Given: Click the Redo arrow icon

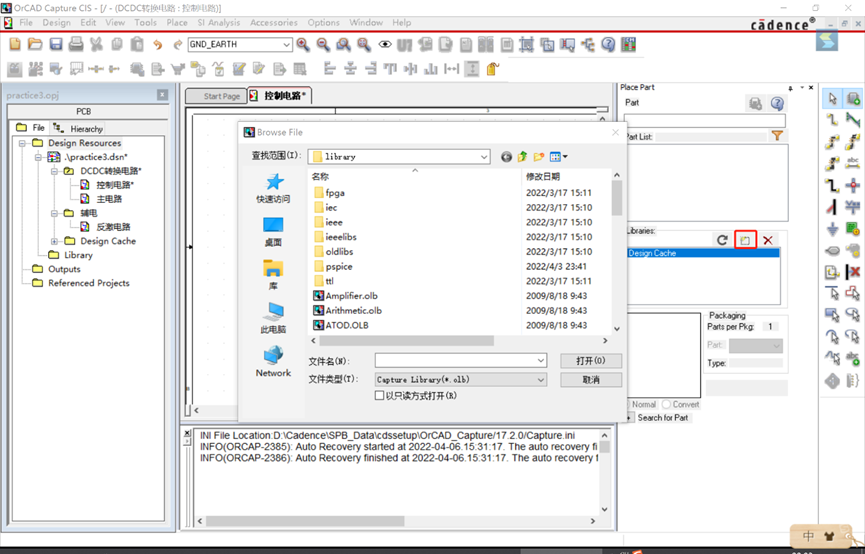Looking at the screenshot, I should point(178,44).
